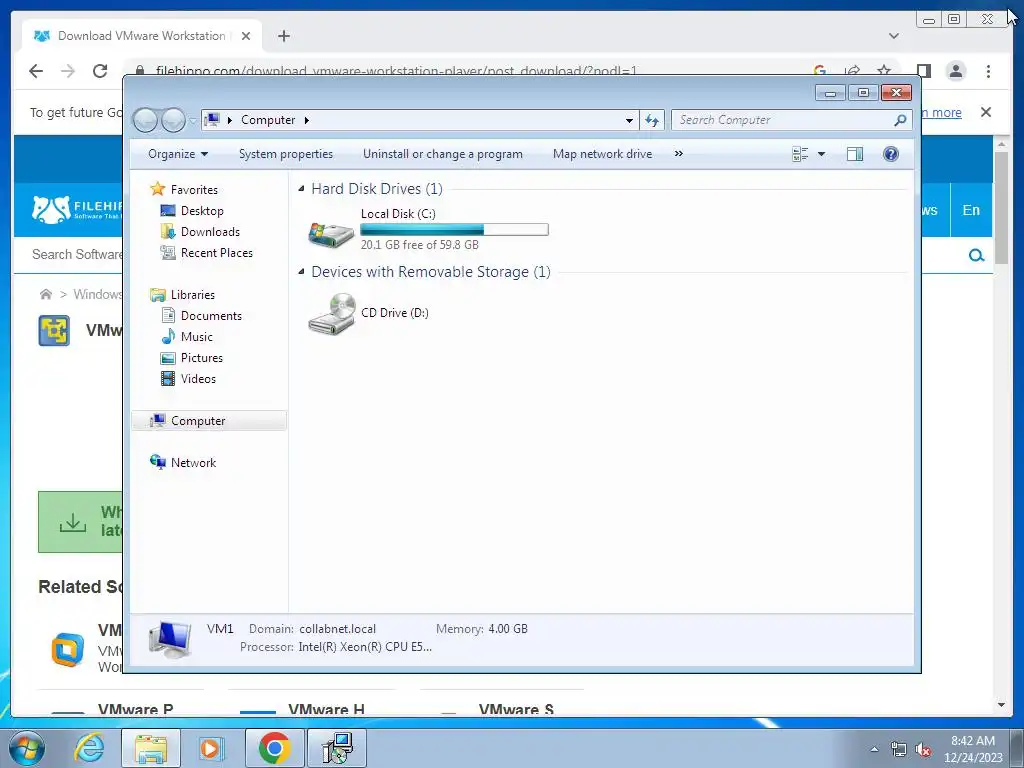The width and height of the screenshot is (1024, 768).
Task: Click the Windows Start button
Action: [27, 748]
